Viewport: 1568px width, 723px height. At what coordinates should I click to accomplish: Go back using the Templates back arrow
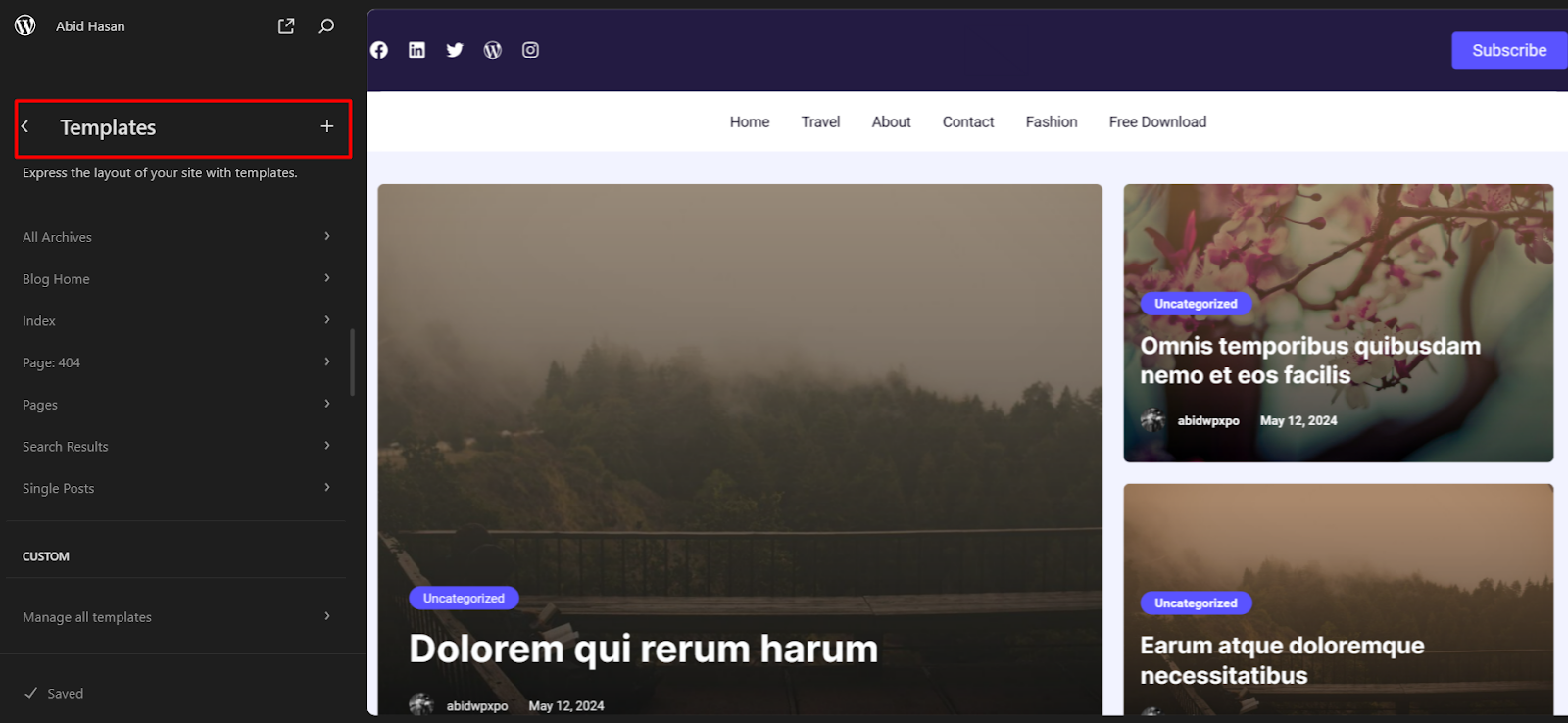coord(25,126)
